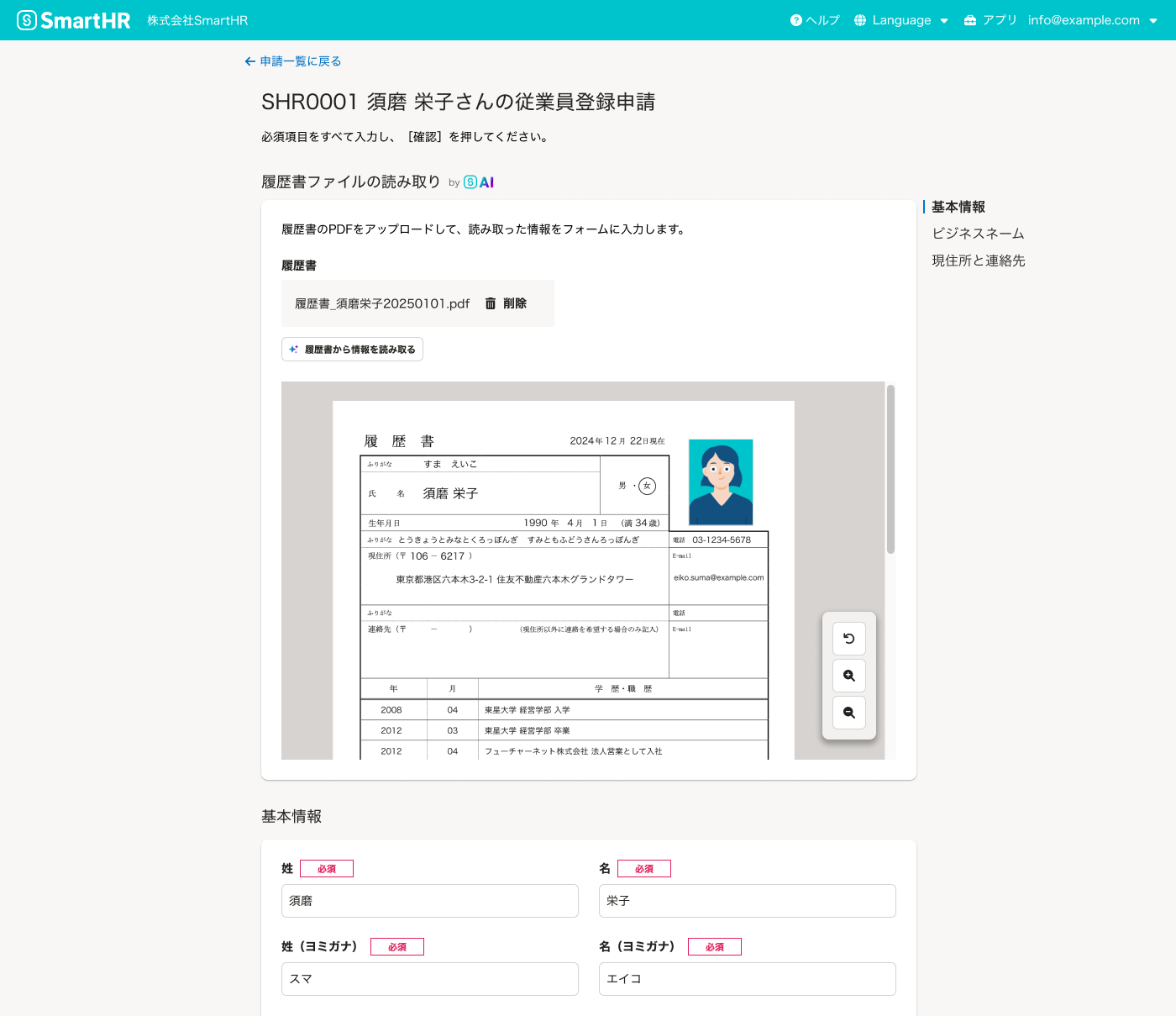Zoom out of the résumé preview
Viewport: 1176px width, 1016px height.
[x=848, y=712]
